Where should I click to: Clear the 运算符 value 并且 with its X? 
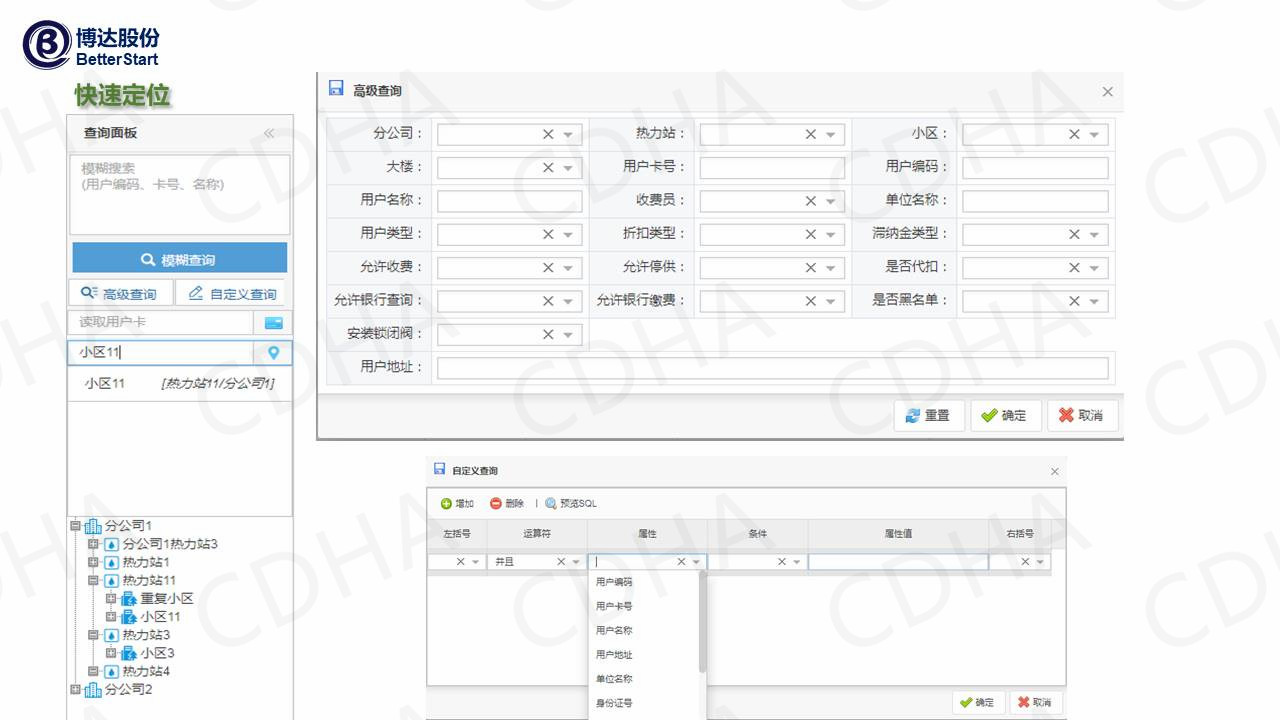click(561, 562)
